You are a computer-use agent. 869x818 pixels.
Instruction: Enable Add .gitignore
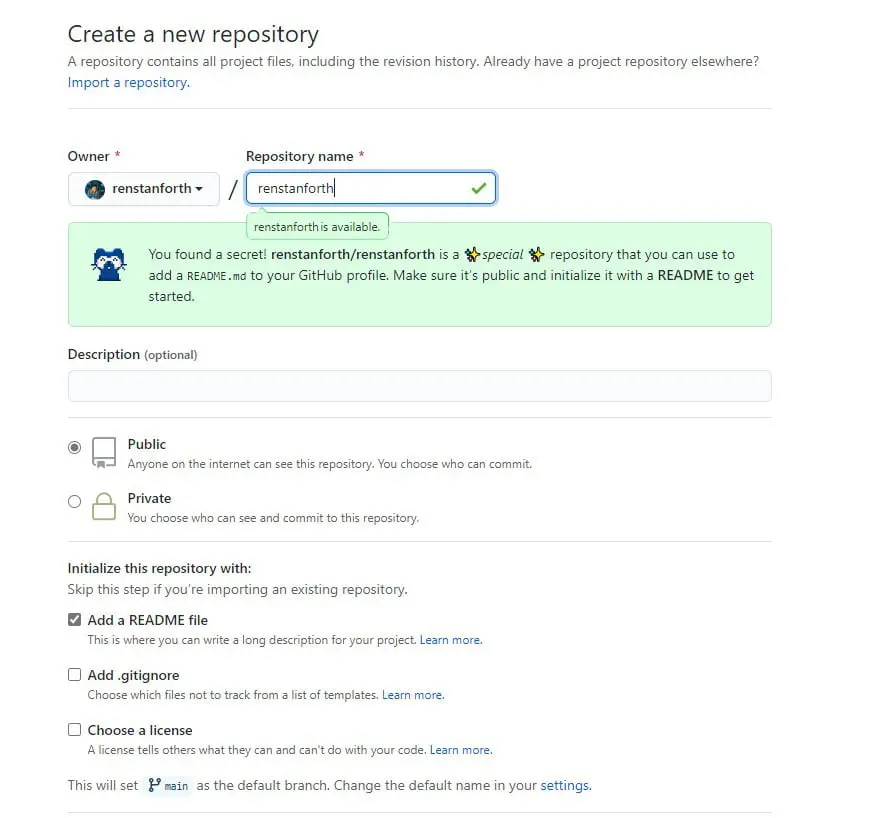click(74, 674)
